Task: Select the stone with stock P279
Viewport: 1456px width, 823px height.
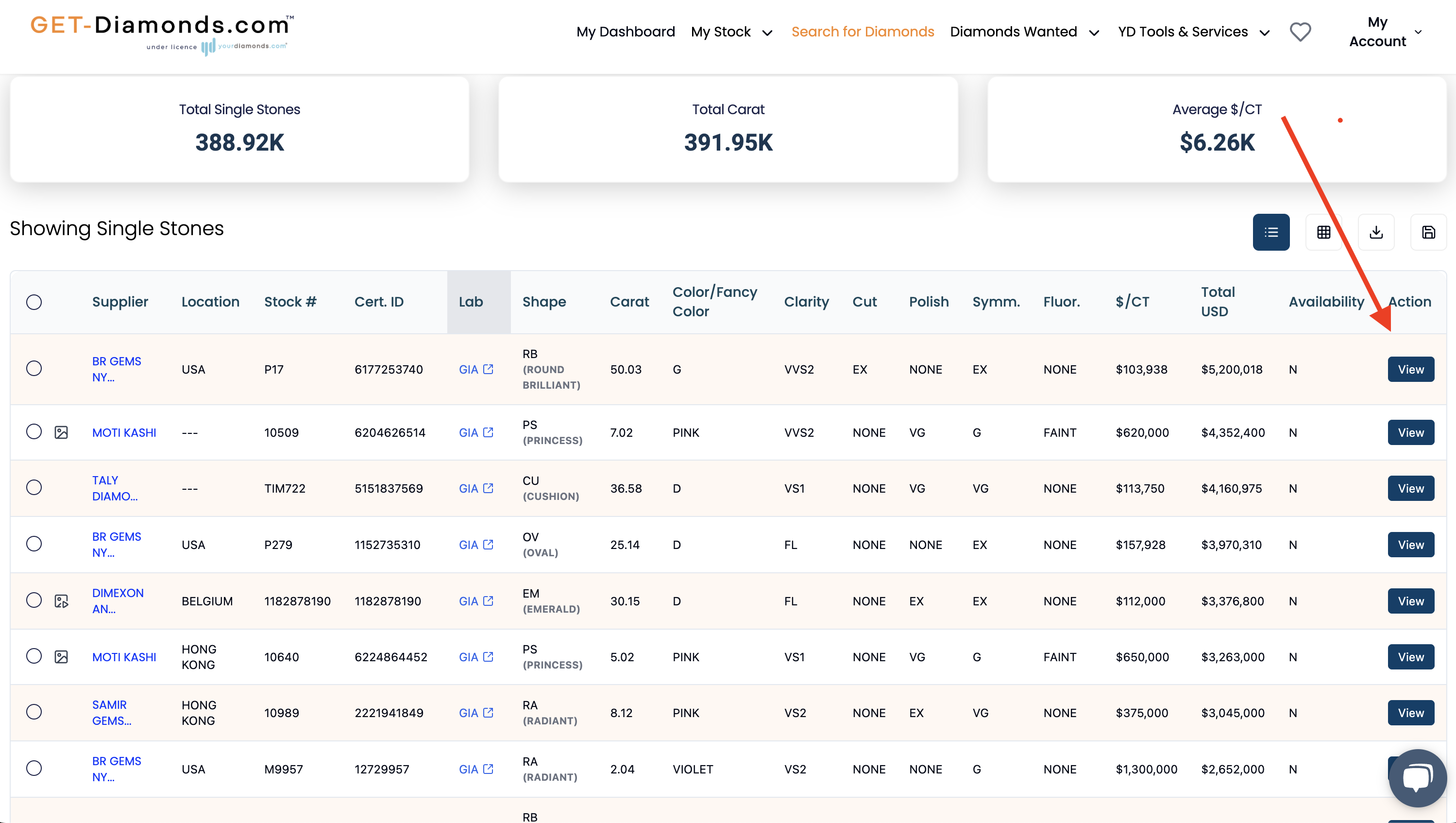Action: pos(34,544)
